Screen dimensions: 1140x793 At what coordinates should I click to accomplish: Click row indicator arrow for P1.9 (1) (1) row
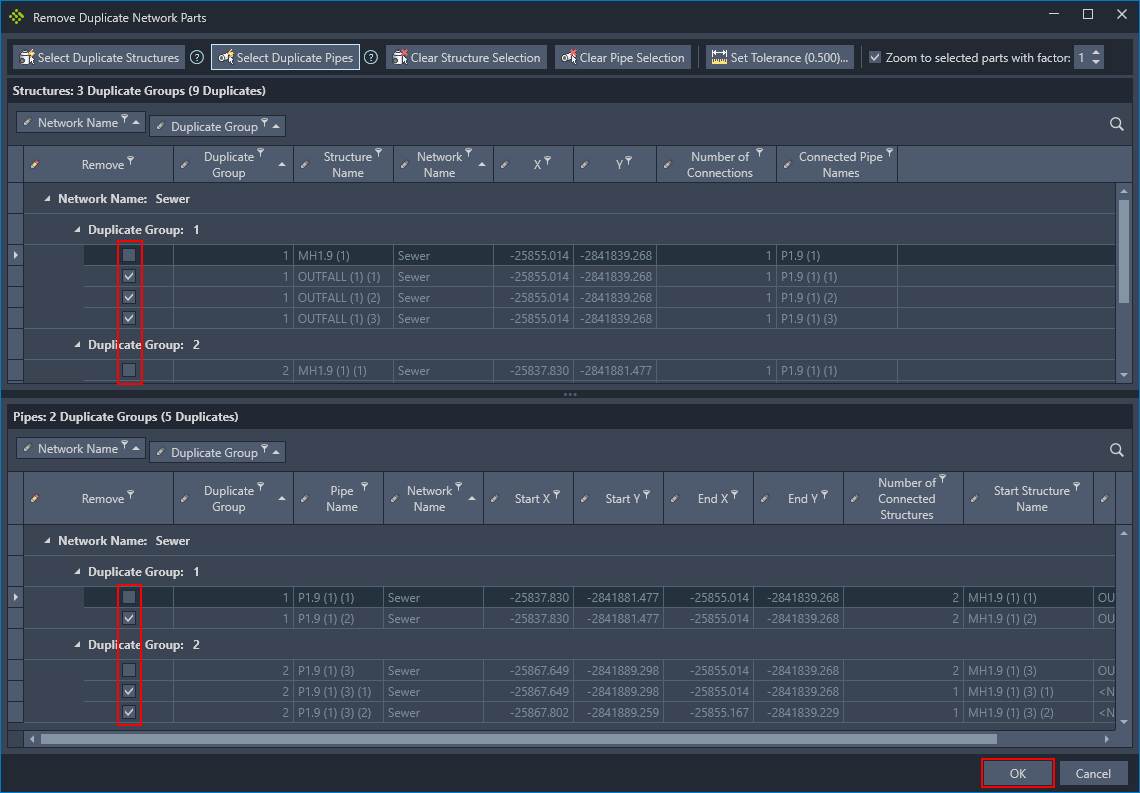pyautogui.click(x=16, y=597)
